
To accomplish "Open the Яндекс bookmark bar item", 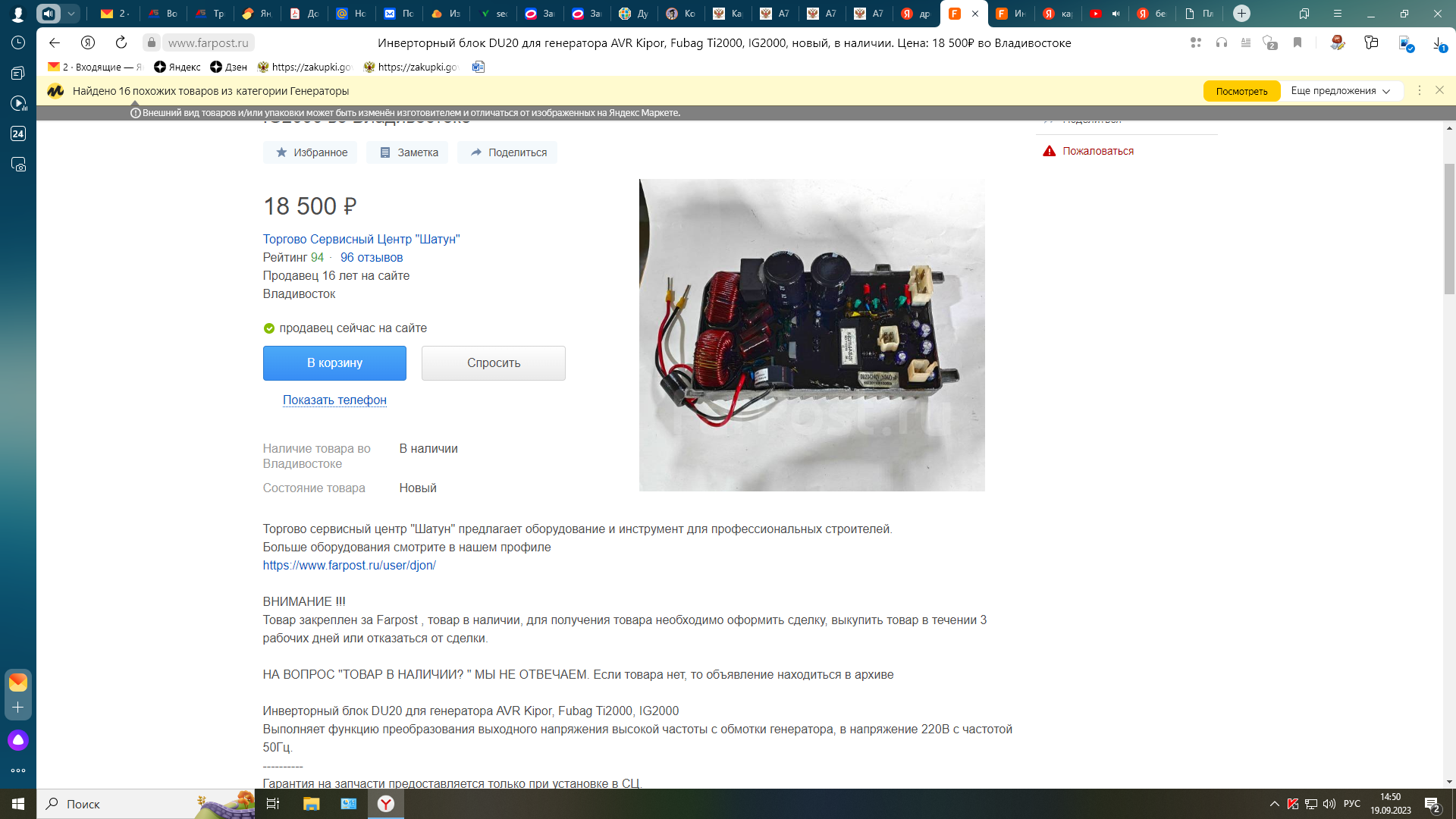I will pos(177,67).
